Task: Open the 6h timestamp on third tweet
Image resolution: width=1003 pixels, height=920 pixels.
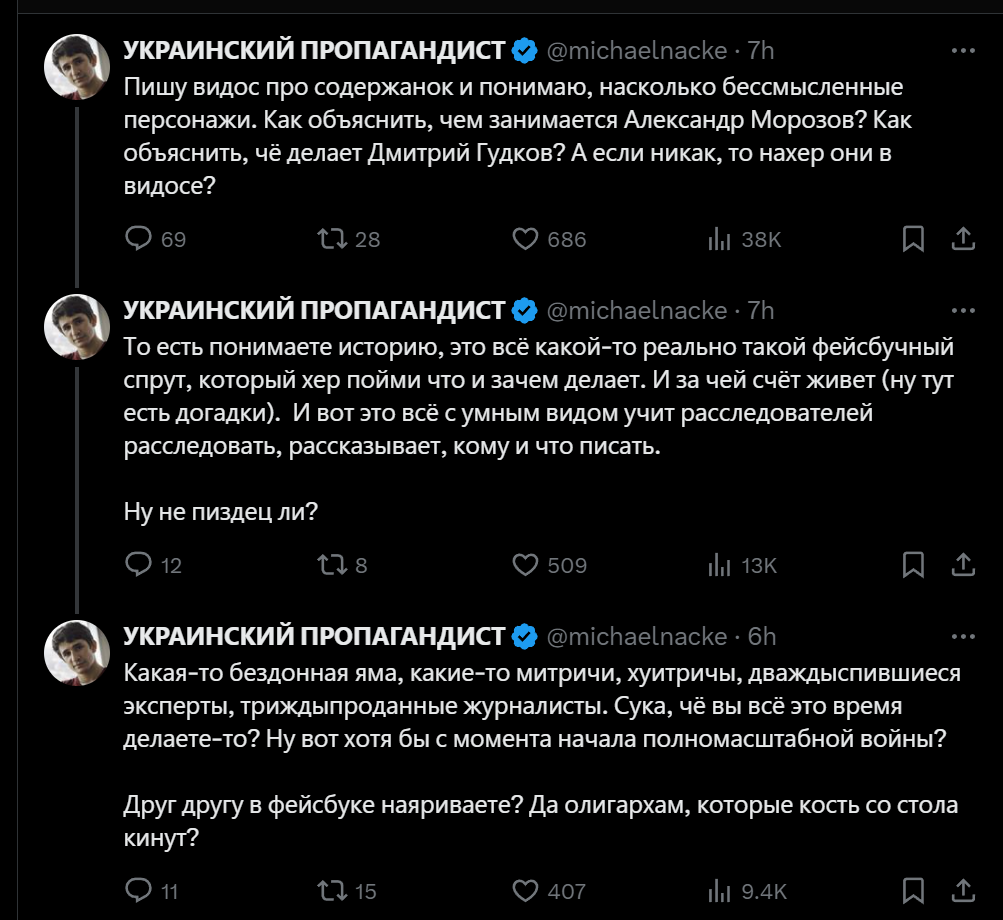Action: pyautogui.click(x=762, y=636)
